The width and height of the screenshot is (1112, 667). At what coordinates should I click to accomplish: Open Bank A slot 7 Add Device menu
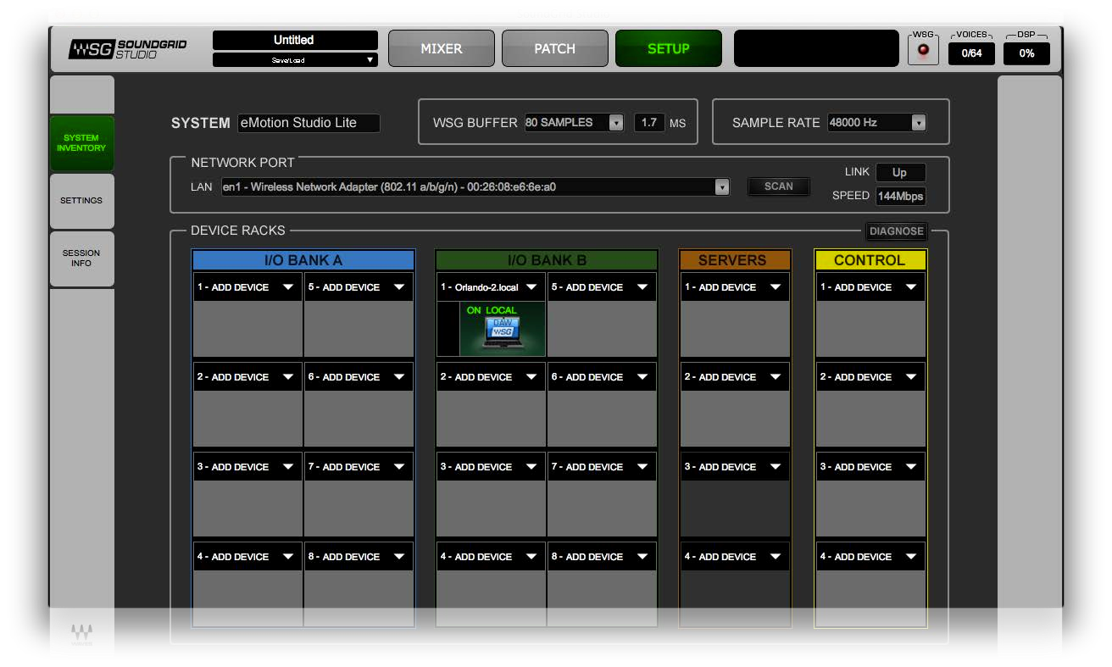point(357,467)
